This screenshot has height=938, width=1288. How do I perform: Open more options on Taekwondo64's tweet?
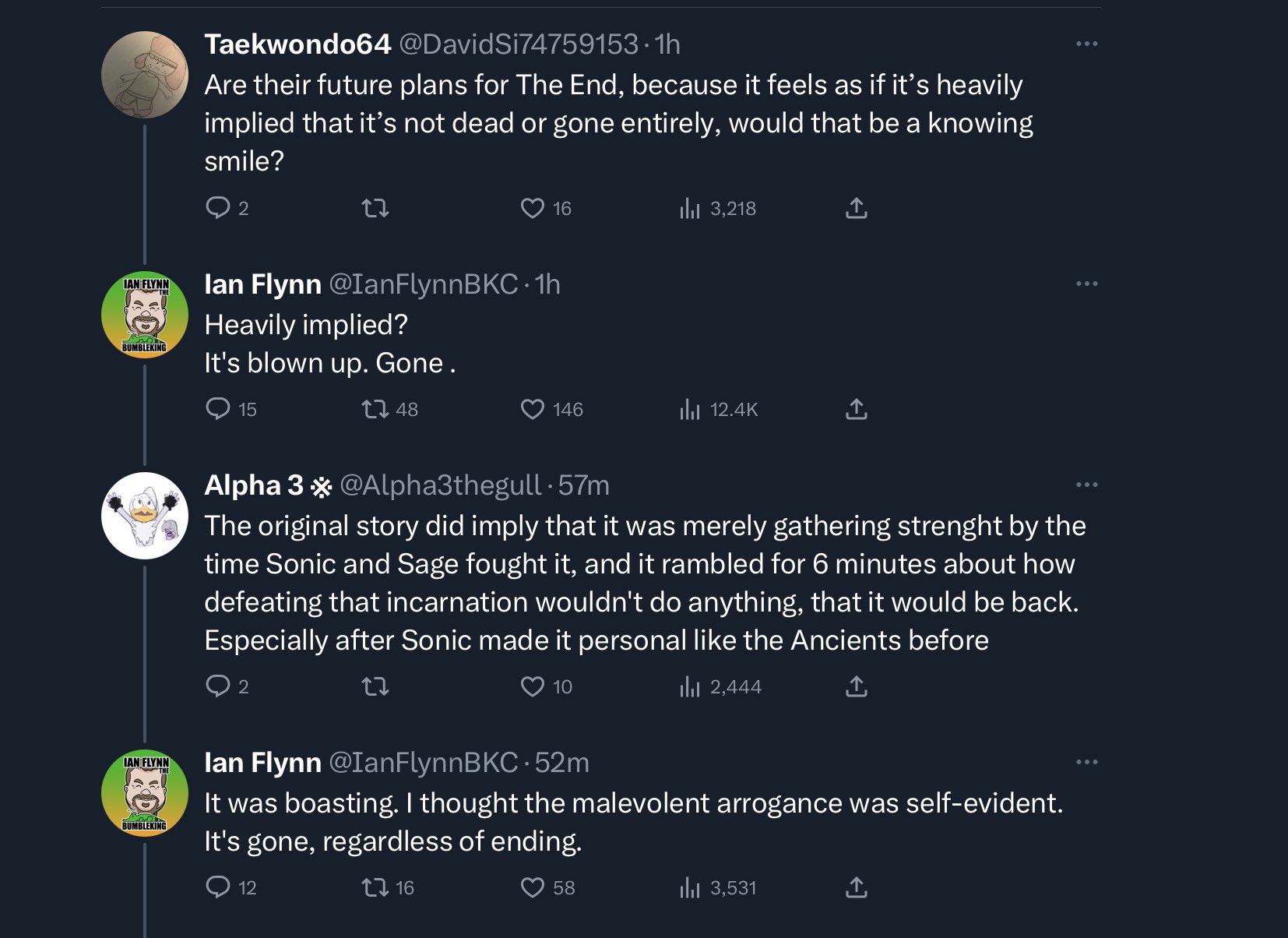(x=1086, y=44)
